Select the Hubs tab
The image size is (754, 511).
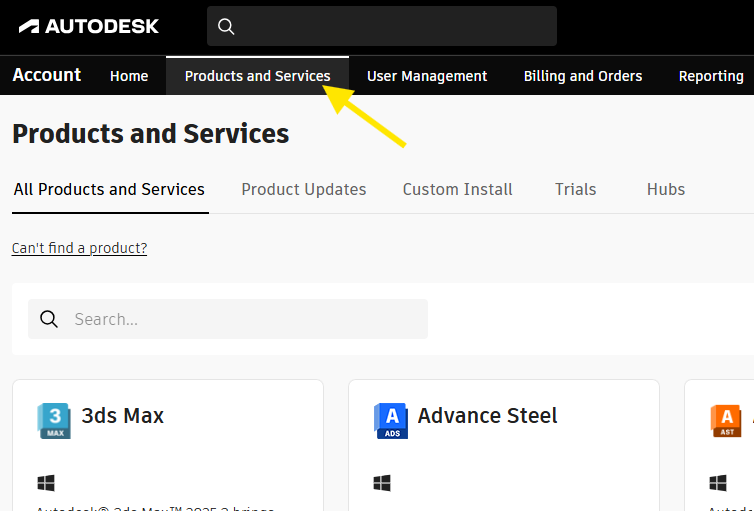(666, 189)
